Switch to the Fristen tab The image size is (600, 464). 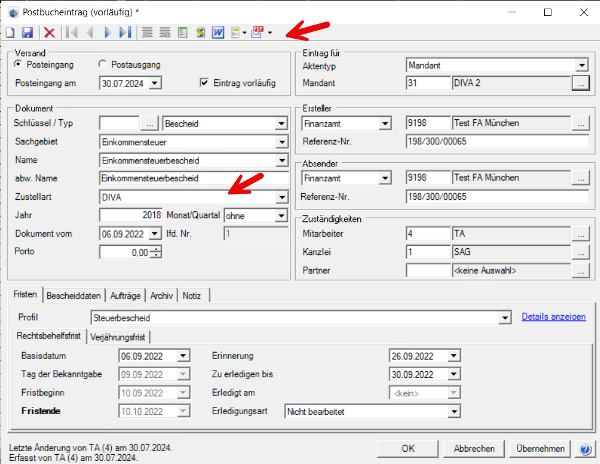(x=25, y=295)
